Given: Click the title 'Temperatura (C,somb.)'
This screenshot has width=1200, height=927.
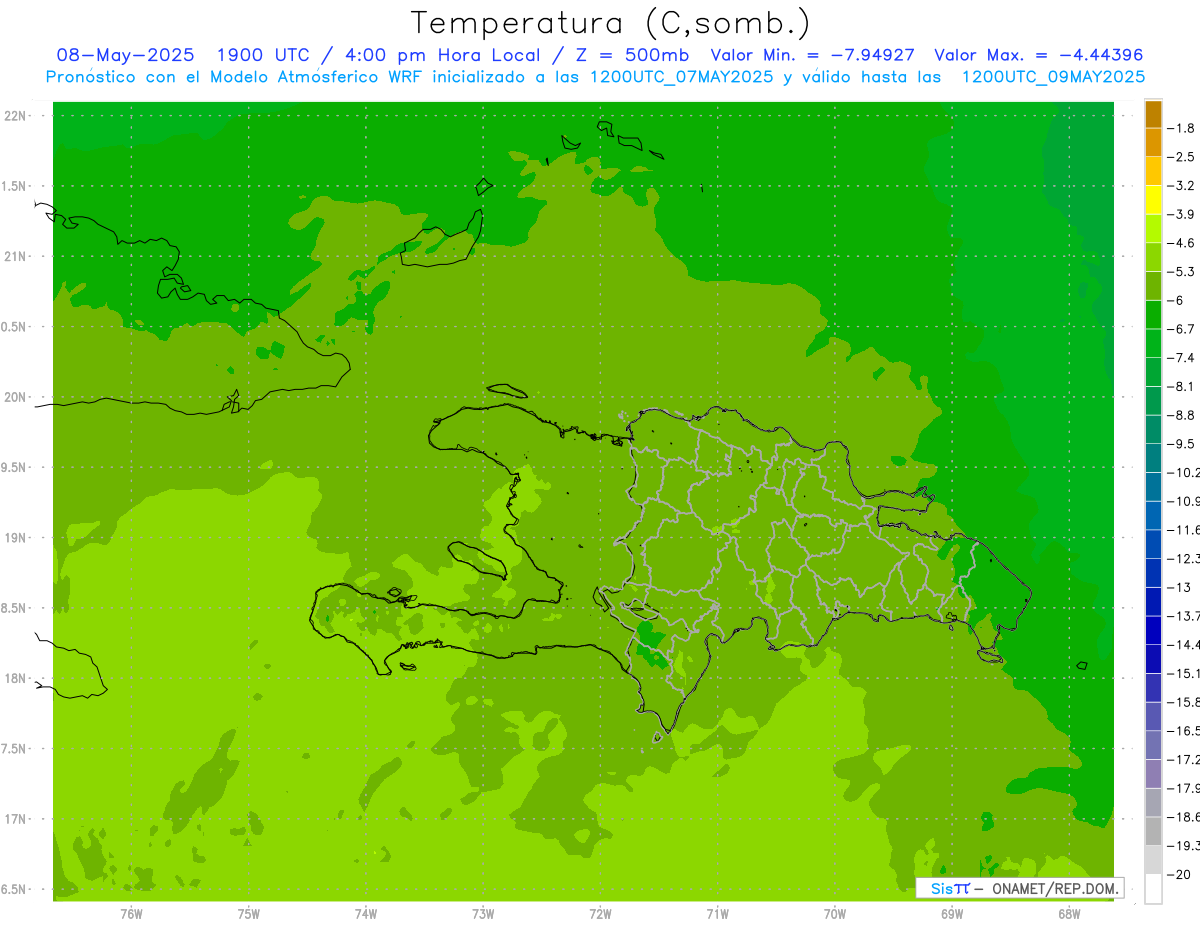Looking at the screenshot, I should [611, 23].
